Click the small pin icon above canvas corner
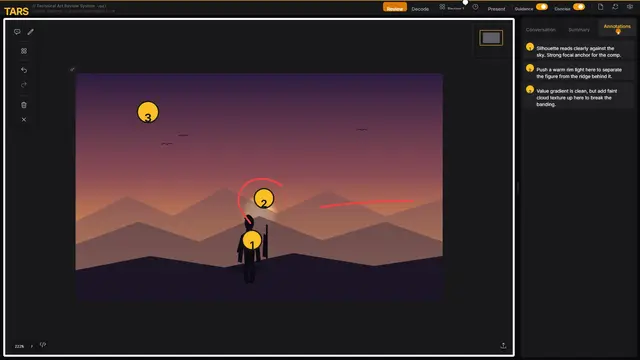 click(x=72, y=70)
